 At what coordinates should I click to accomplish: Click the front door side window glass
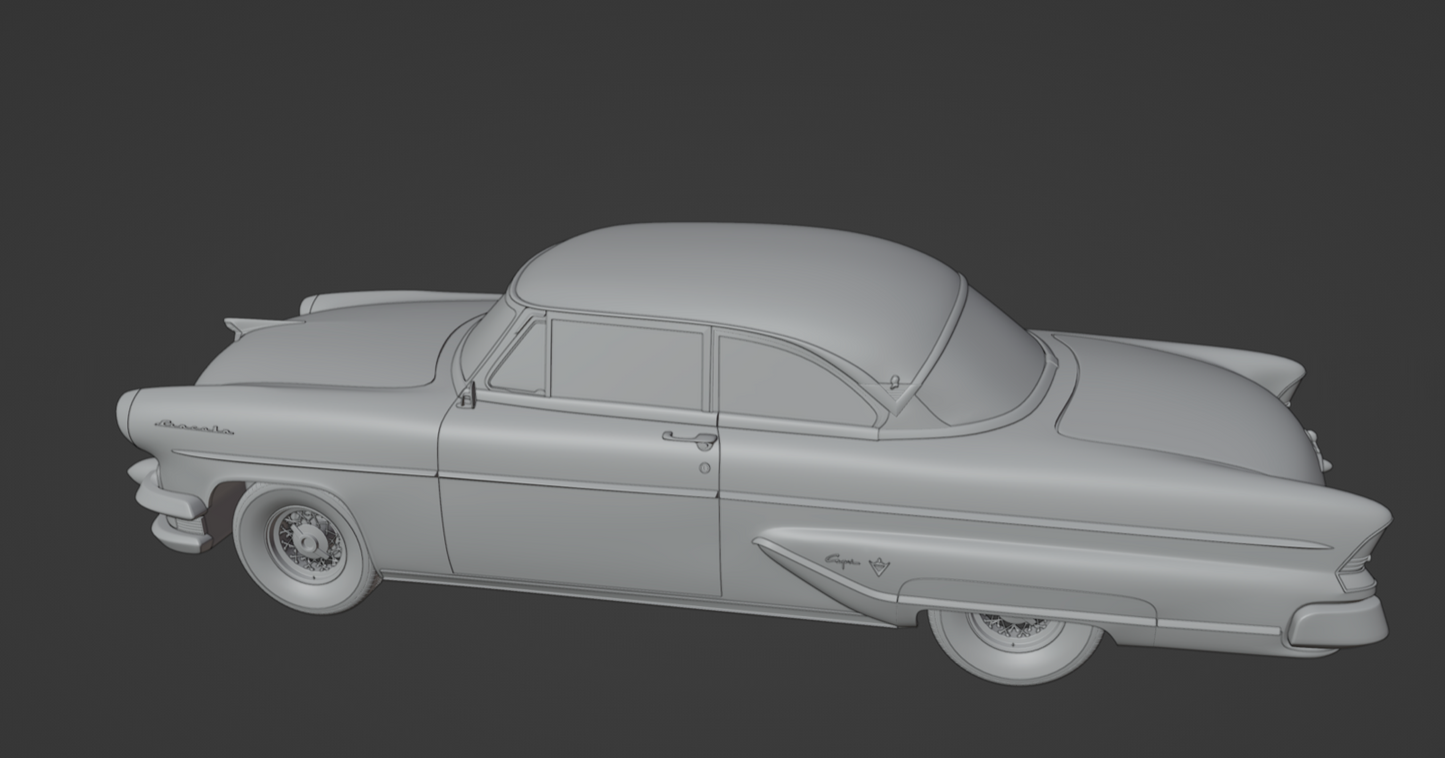(627, 363)
